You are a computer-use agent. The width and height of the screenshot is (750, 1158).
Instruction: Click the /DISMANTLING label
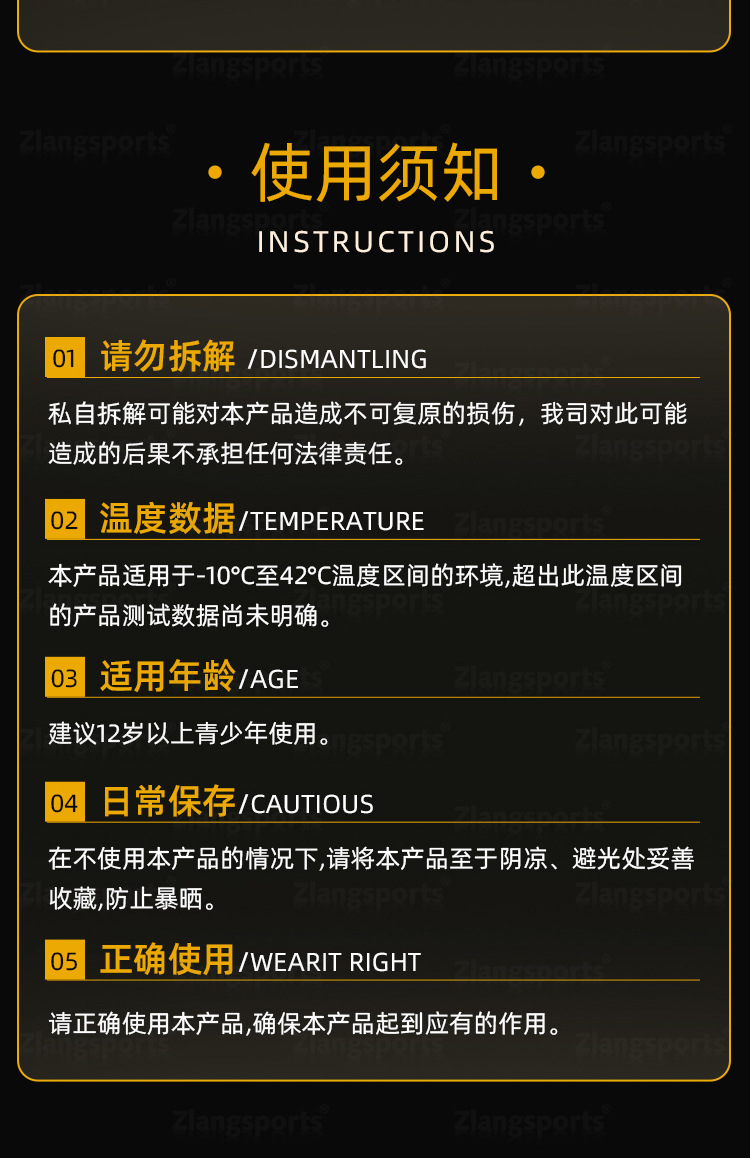337,359
